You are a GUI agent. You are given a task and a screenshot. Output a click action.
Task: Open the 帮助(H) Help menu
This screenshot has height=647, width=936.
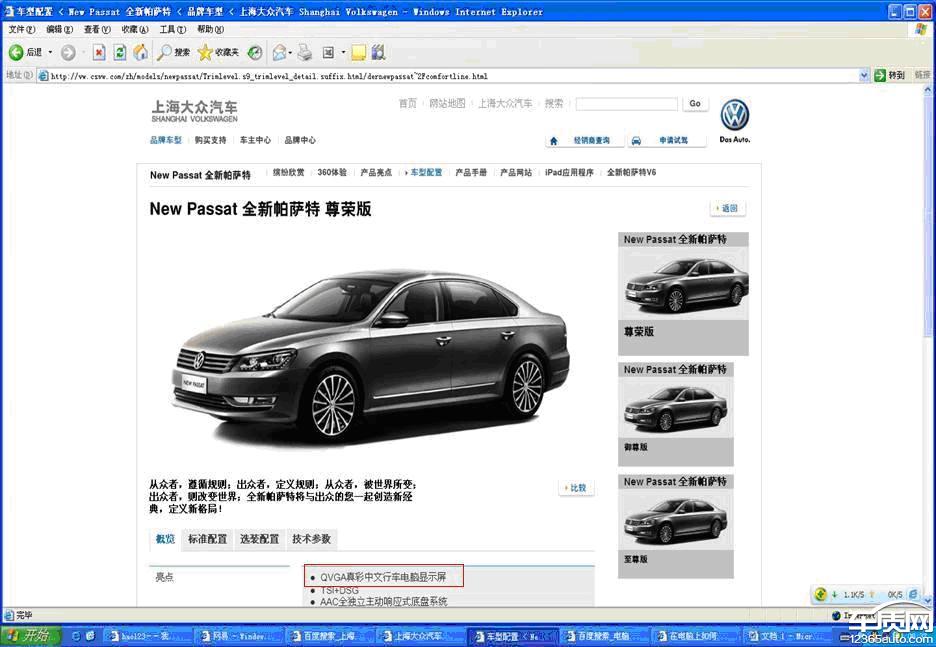[210, 29]
